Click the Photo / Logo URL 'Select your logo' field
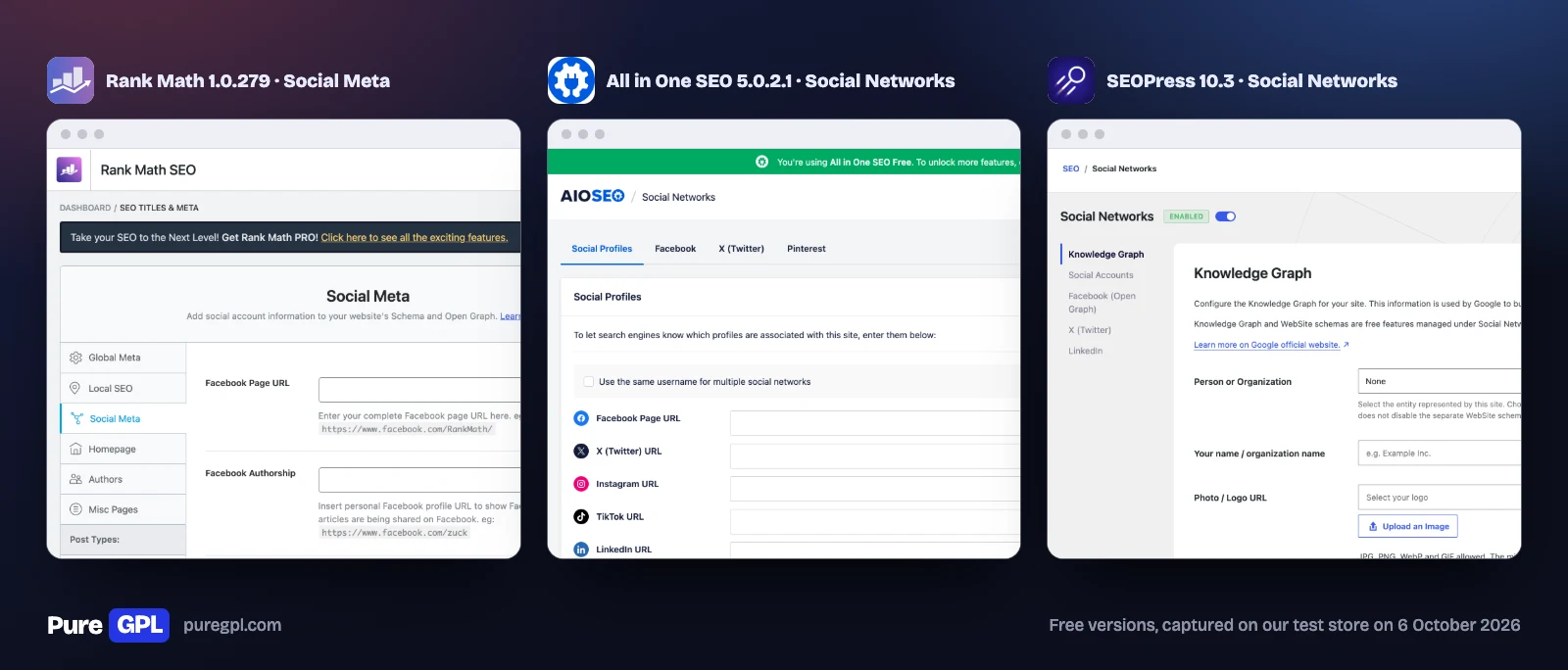Screen dimensions: 1568x670 click(1439, 497)
